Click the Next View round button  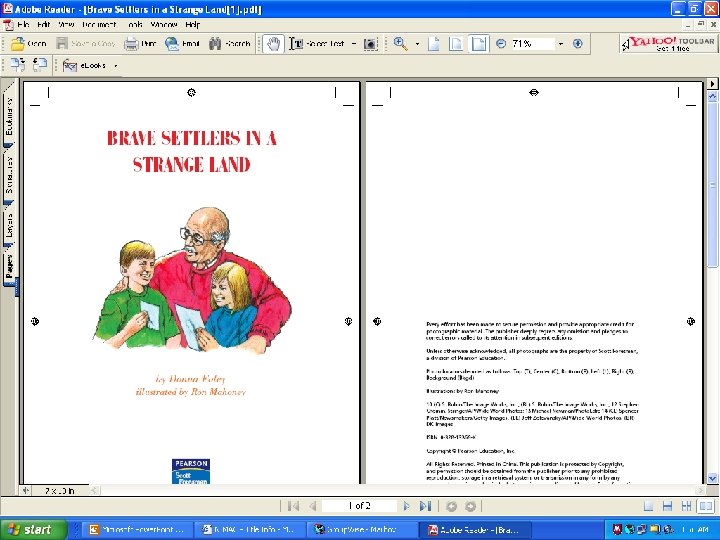pyautogui.click(x=470, y=506)
